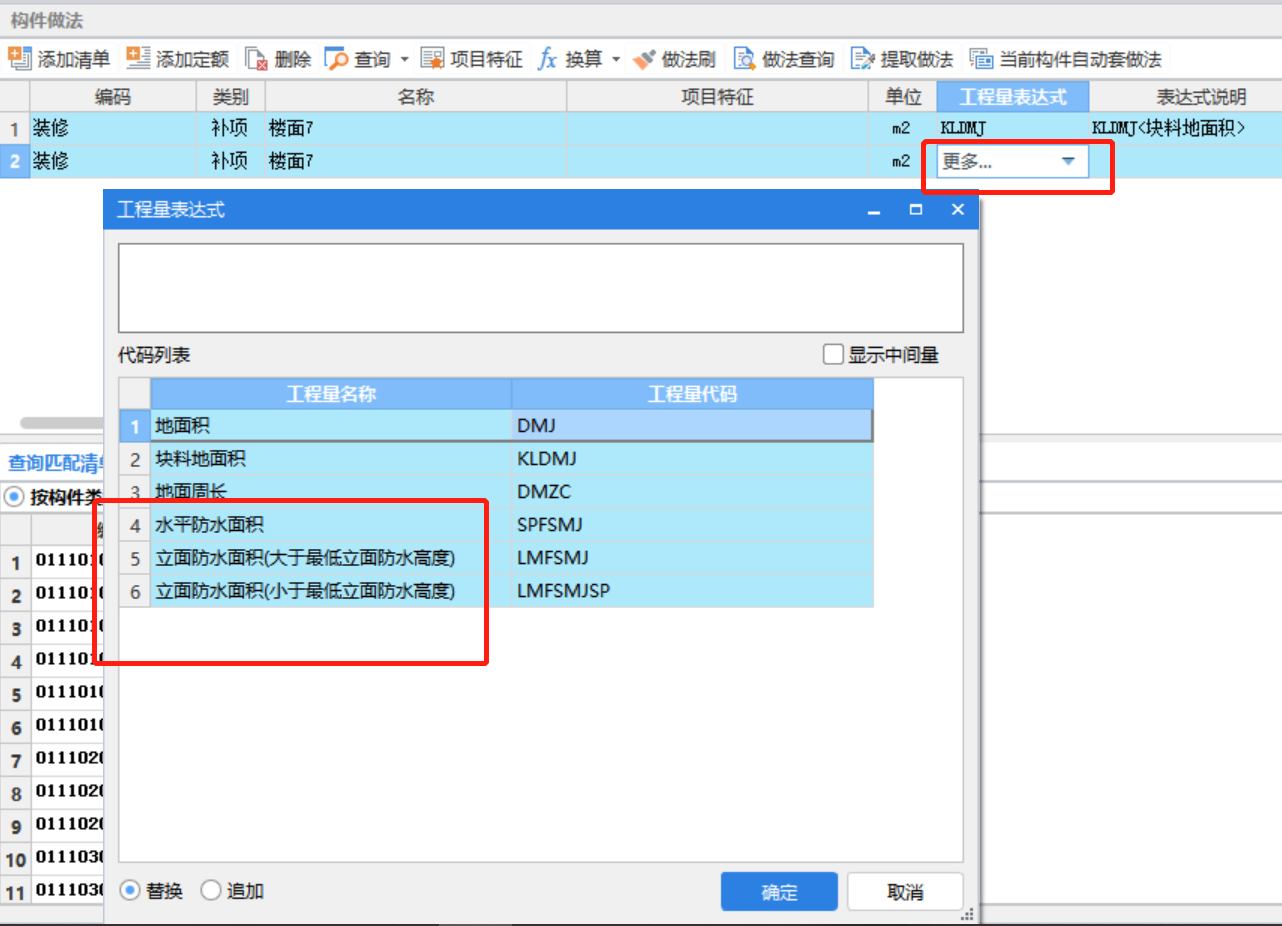Click 装修 code cell in row 2

(113, 160)
